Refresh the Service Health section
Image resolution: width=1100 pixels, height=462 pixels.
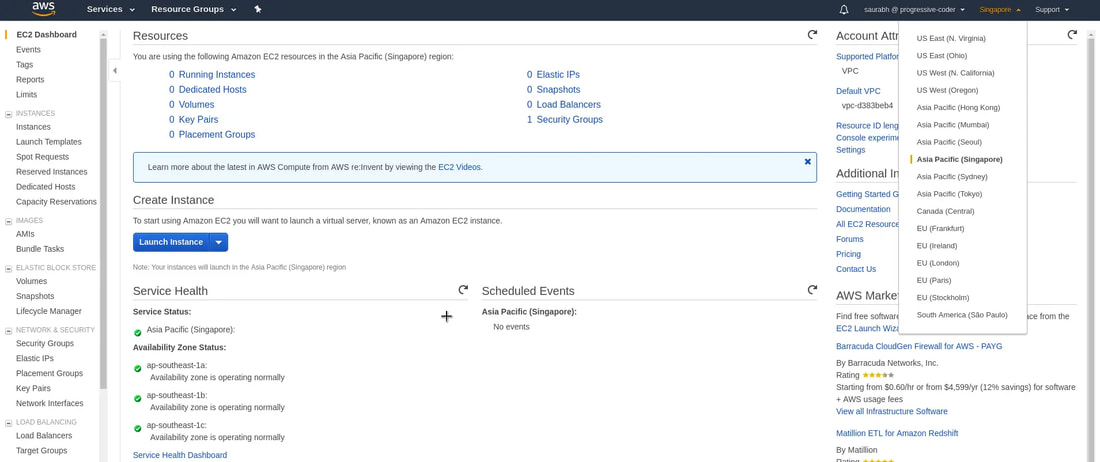[x=463, y=290]
